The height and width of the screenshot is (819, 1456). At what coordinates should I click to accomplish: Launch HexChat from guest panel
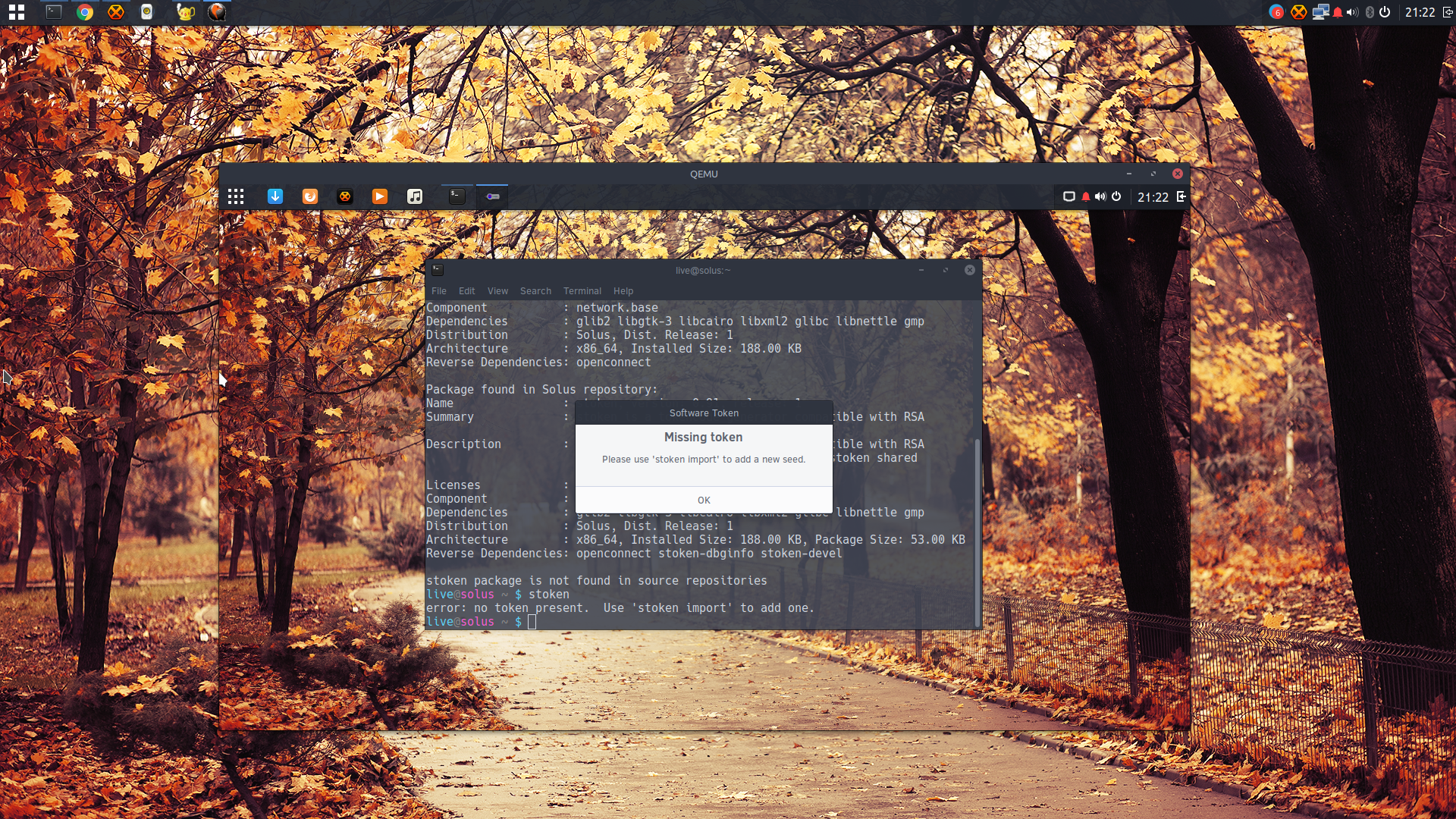[345, 196]
